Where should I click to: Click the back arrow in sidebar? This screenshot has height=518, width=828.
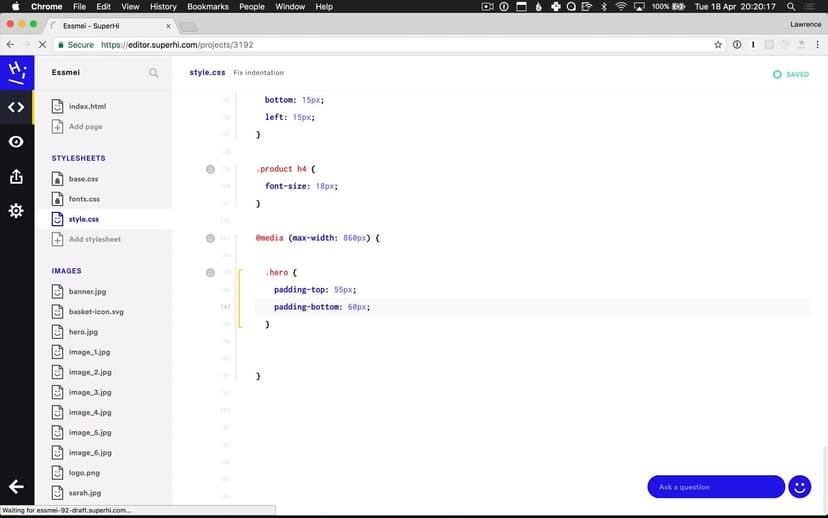16,486
